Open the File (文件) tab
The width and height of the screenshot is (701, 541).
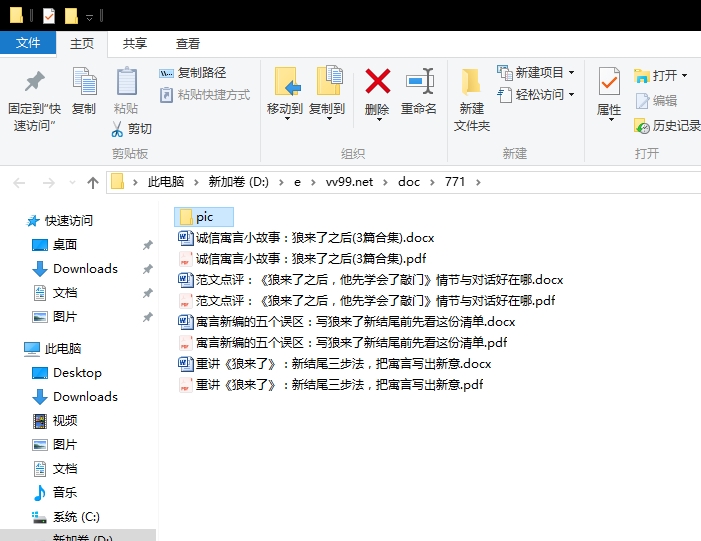[28, 43]
